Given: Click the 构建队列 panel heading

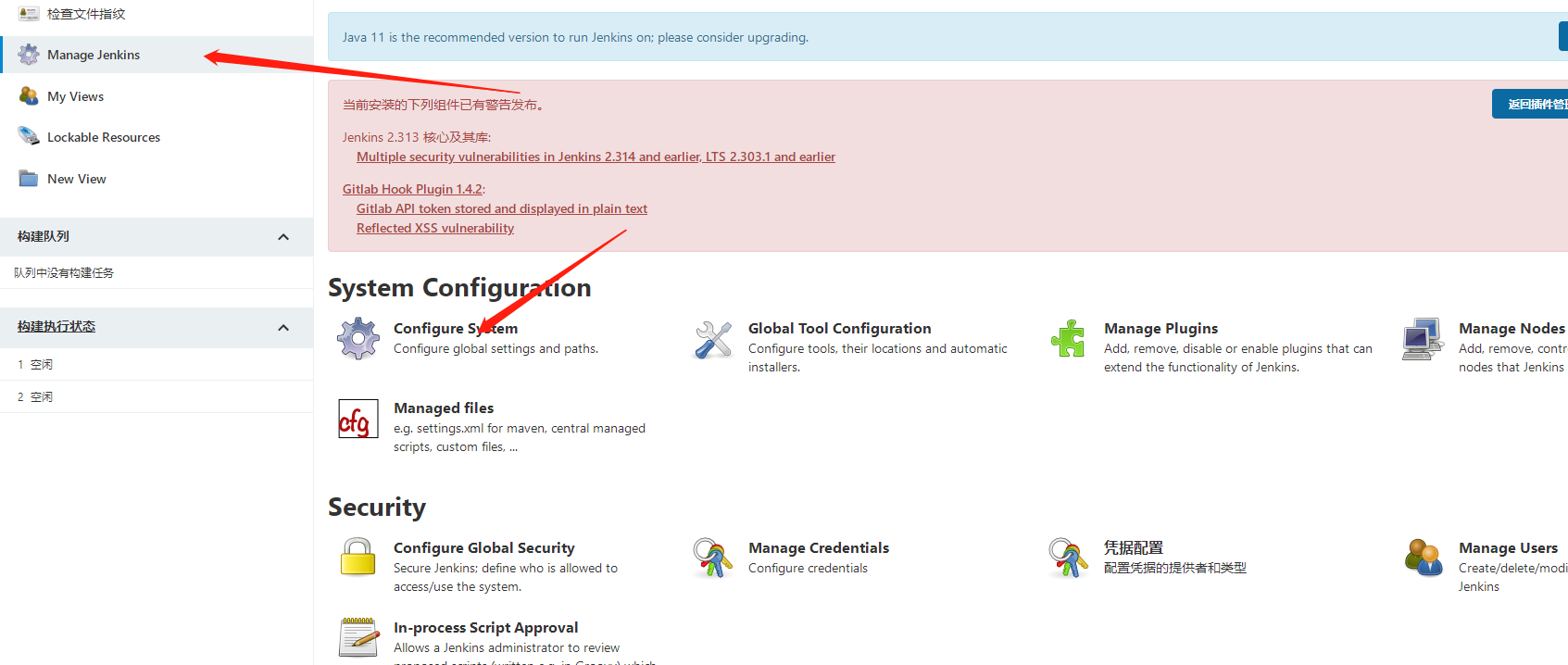Looking at the screenshot, I should (44, 236).
